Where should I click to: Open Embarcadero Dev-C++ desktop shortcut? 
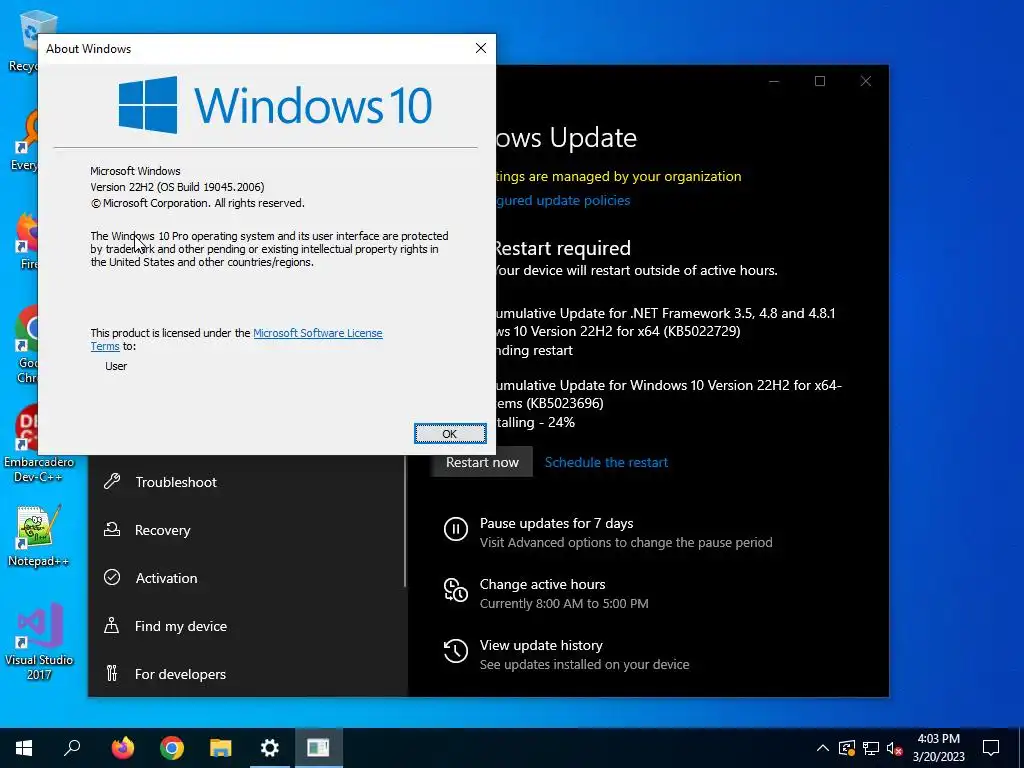click(39, 444)
